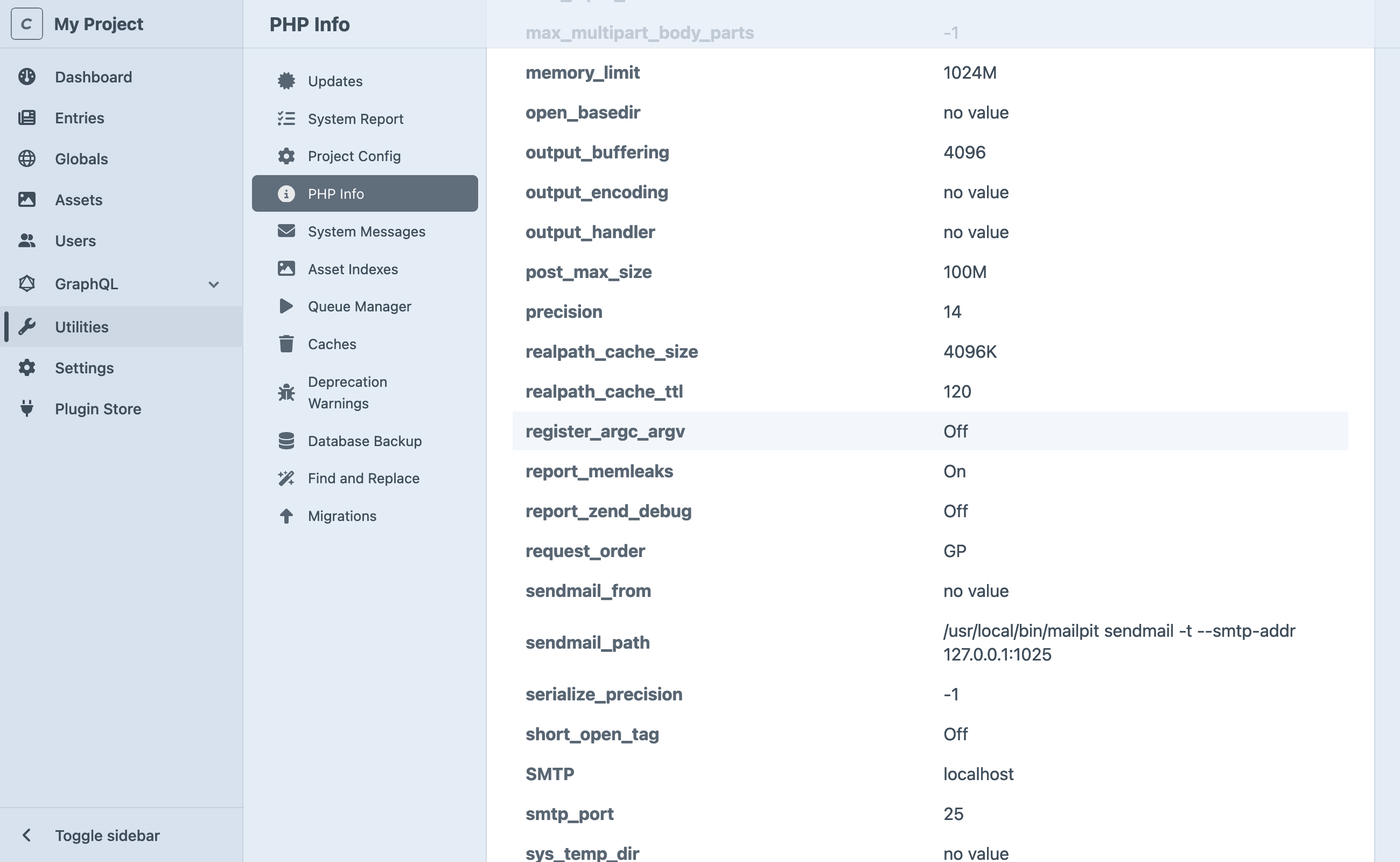Click the Dashboard gauge icon
Image resolution: width=1400 pixels, height=862 pixels.
click(x=27, y=77)
